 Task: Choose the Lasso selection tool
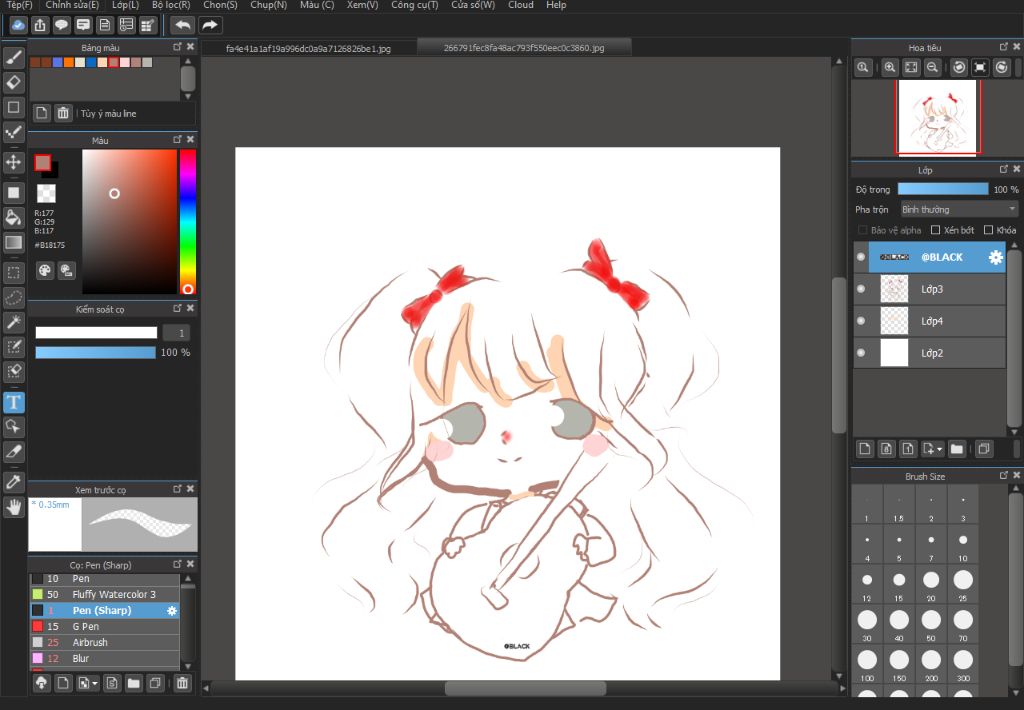pyautogui.click(x=14, y=297)
